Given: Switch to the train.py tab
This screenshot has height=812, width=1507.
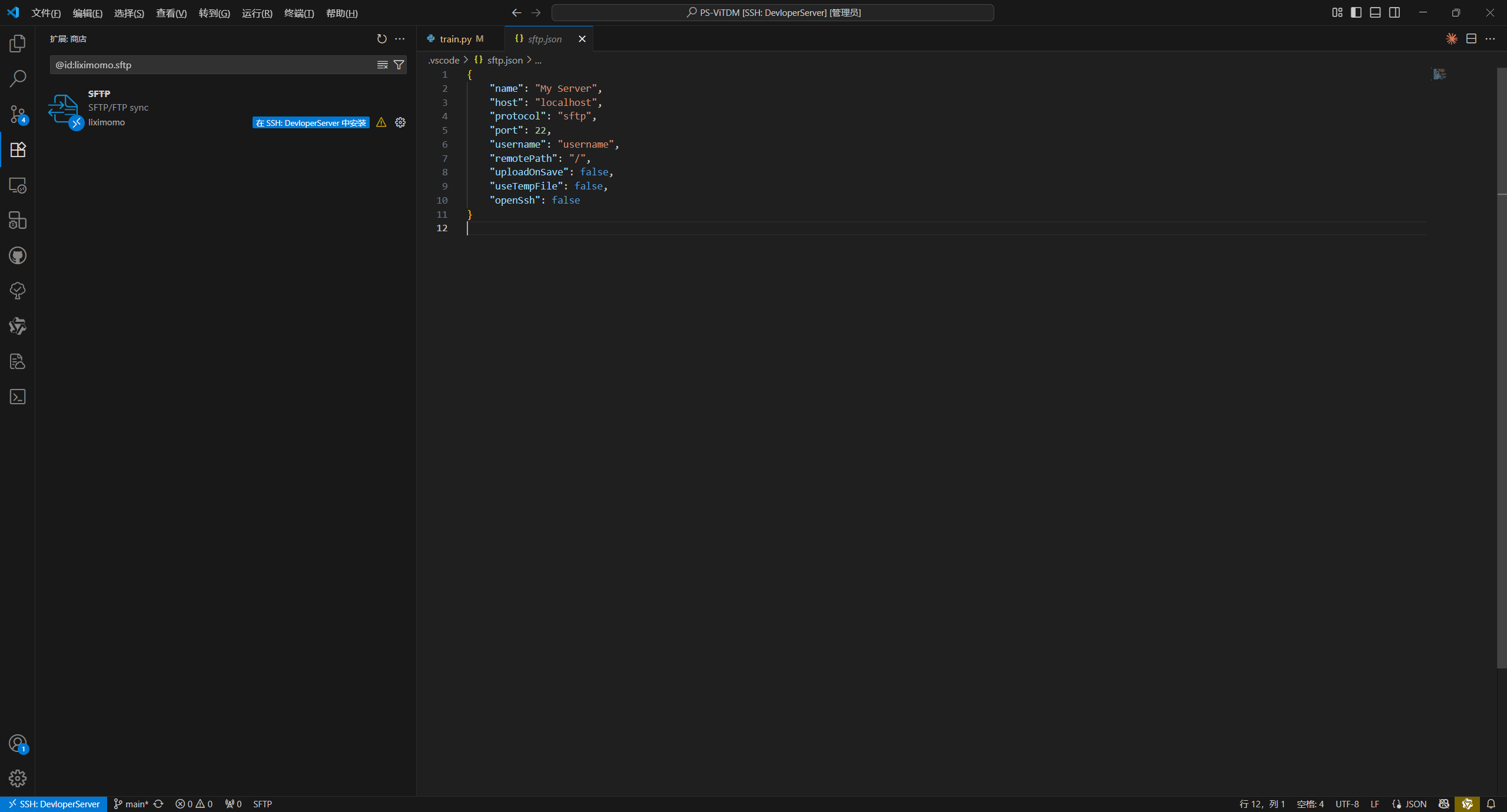Looking at the screenshot, I should pyautogui.click(x=461, y=39).
